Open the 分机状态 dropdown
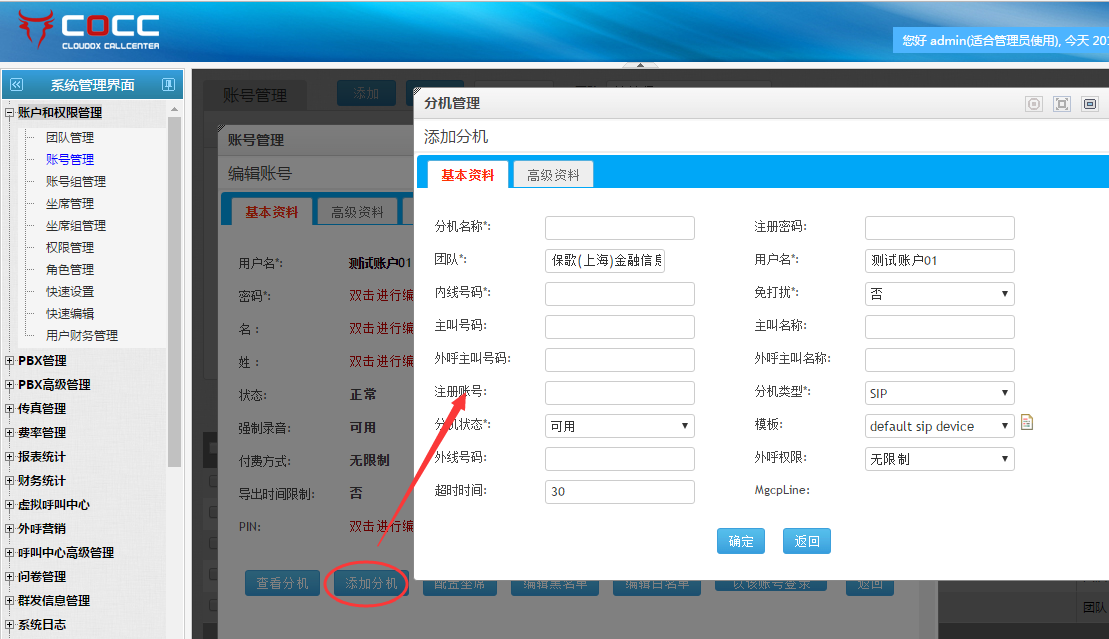 [x=619, y=426]
